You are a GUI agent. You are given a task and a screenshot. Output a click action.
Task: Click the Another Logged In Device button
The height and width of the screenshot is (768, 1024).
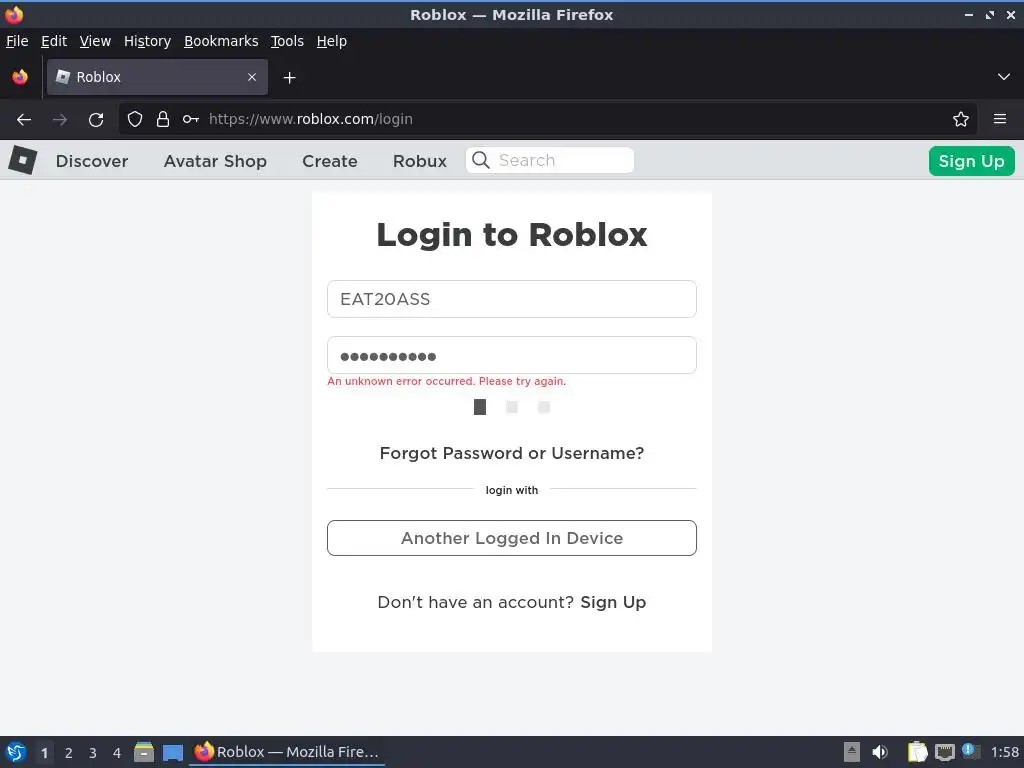[511, 538]
